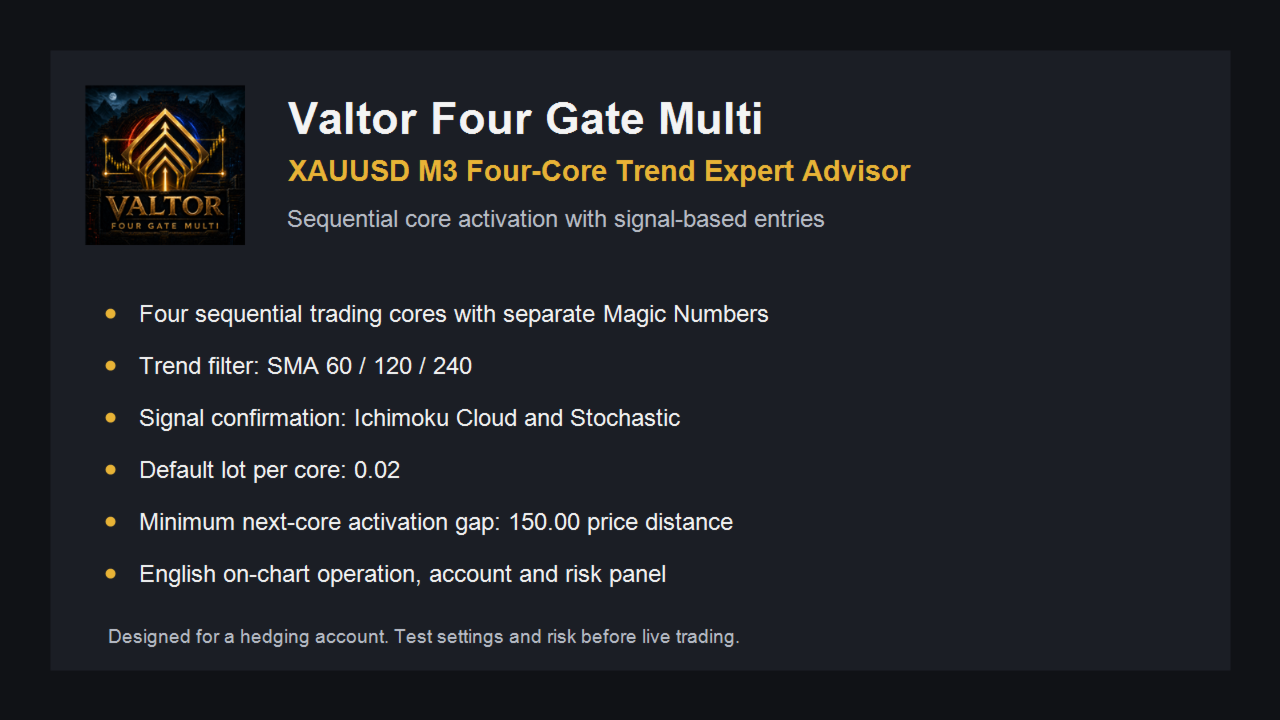The width and height of the screenshot is (1280, 720).
Task: Click the Ichimoku Cloud and Stochastic text
Action: tap(517, 418)
